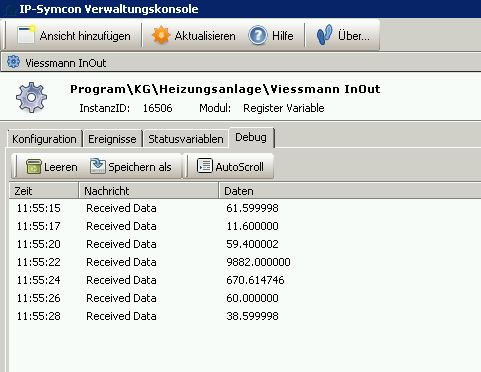
Task: Click data value 38.599998
Action: click(252, 316)
